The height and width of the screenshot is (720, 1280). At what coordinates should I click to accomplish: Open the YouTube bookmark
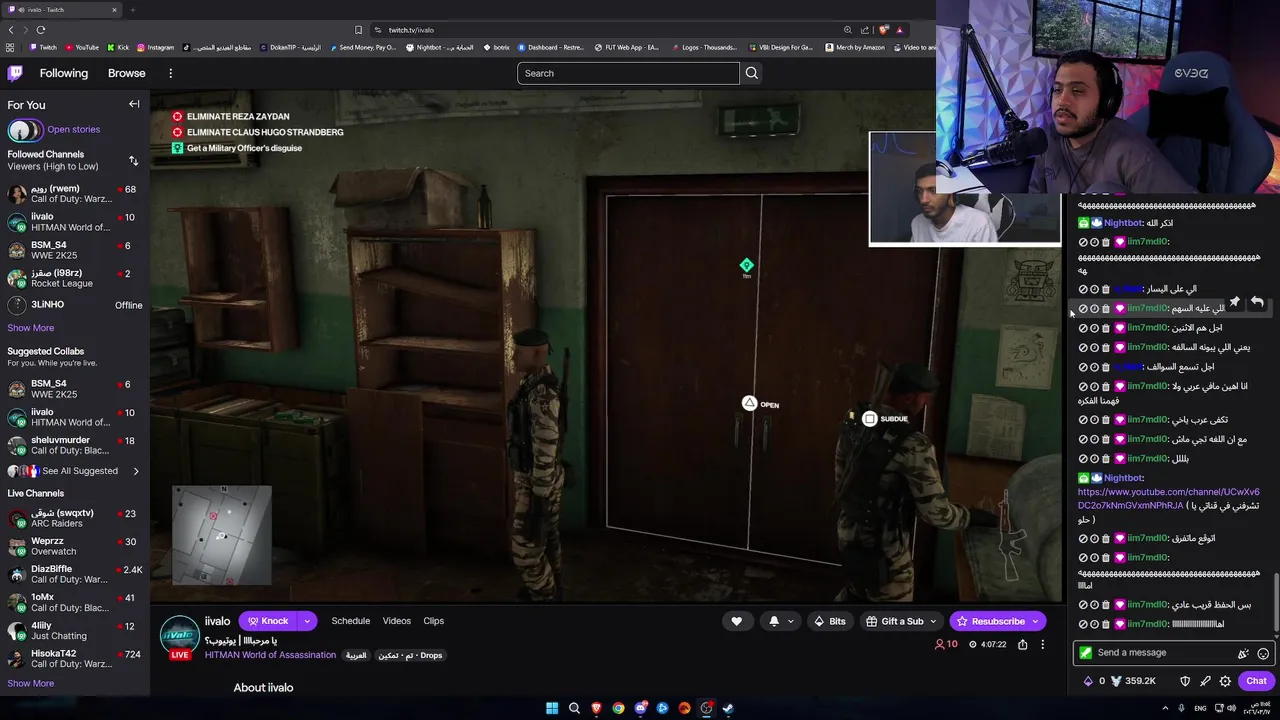coord(82,47)
